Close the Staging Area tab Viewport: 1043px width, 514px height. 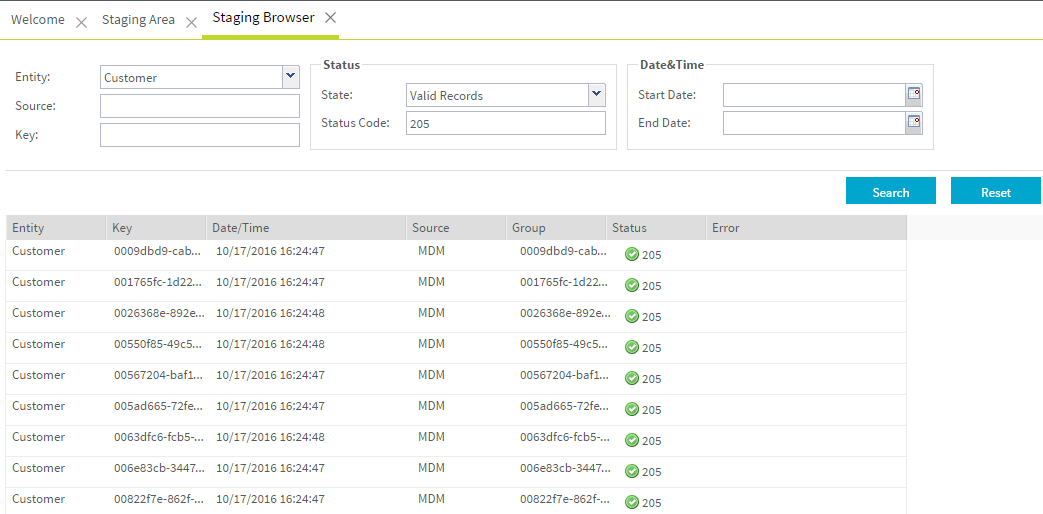tap(191, 22)
